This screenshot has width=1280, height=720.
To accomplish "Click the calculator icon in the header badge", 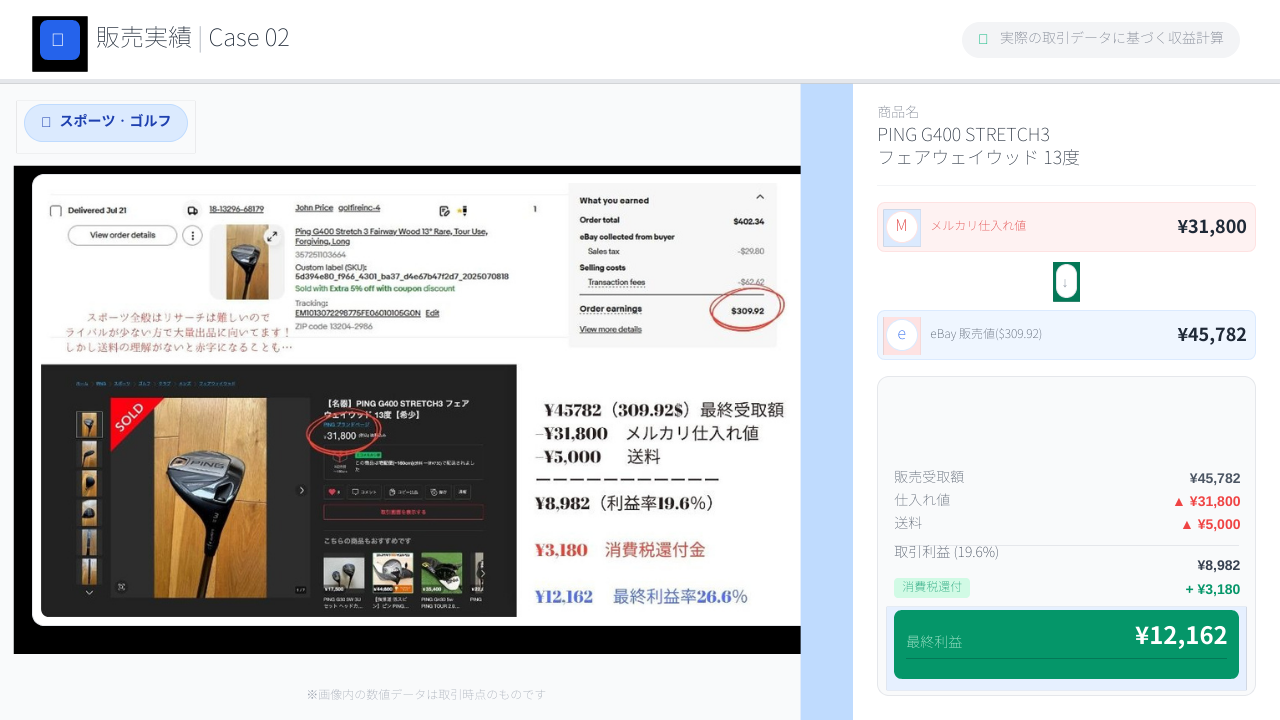I will [x=983, y=39].
